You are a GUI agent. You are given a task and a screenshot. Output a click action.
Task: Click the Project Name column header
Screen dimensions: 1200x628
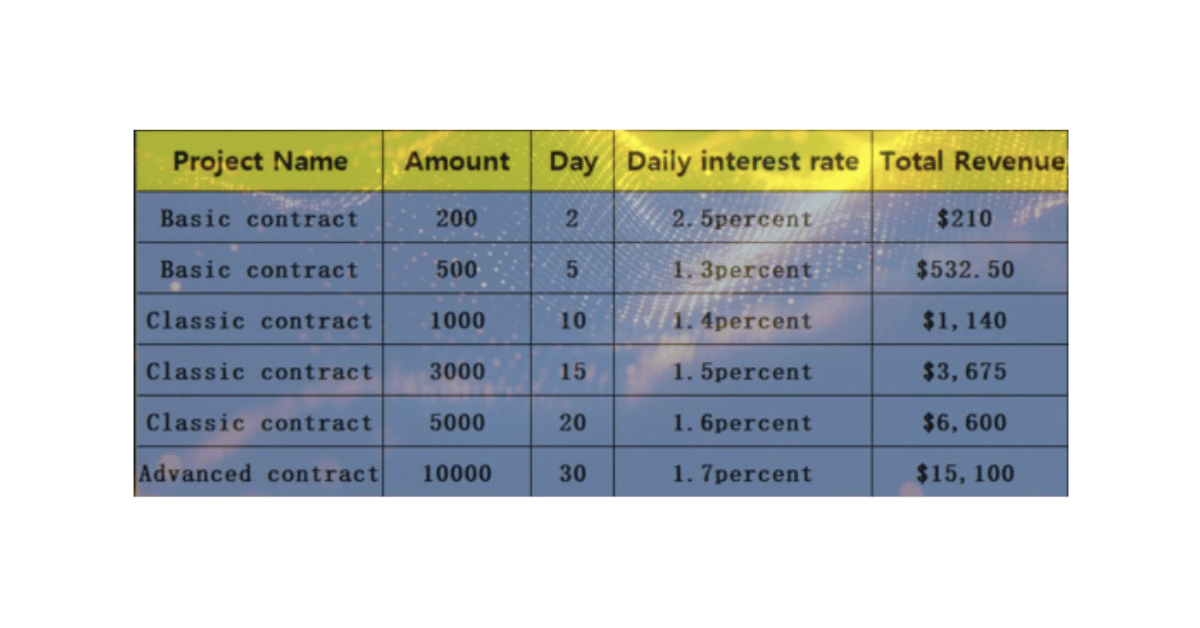[259, 161]
